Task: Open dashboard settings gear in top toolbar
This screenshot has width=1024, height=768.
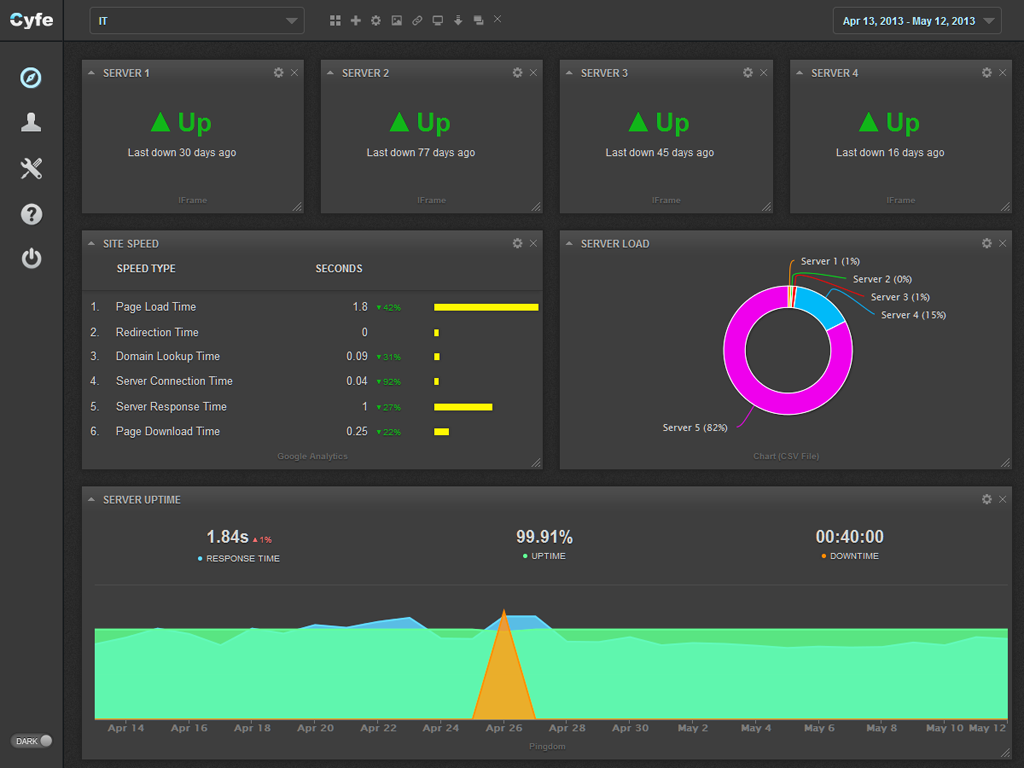Action: tap(376, 20)
